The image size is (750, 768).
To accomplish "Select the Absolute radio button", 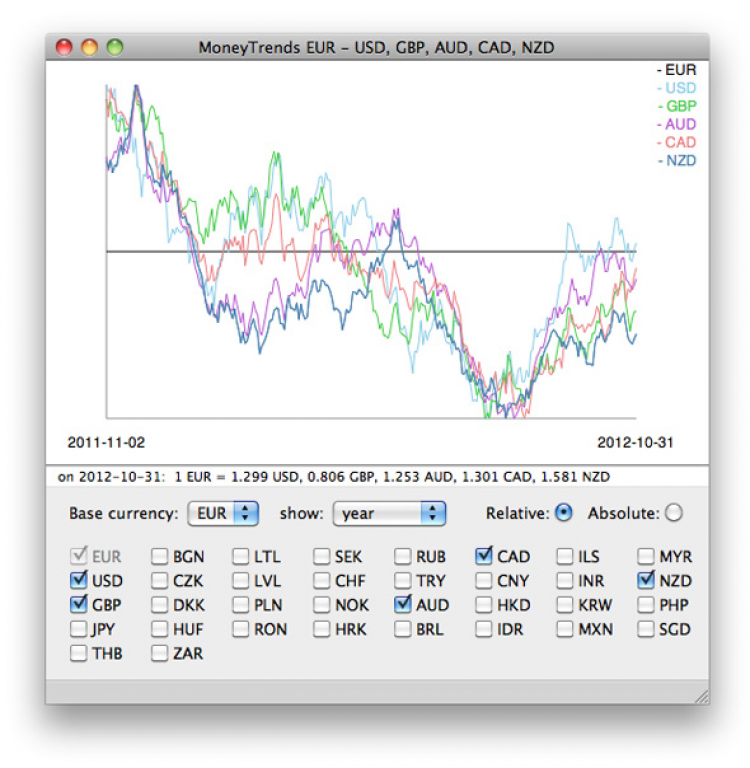I will pyautogui.click(x=673, y=513).
